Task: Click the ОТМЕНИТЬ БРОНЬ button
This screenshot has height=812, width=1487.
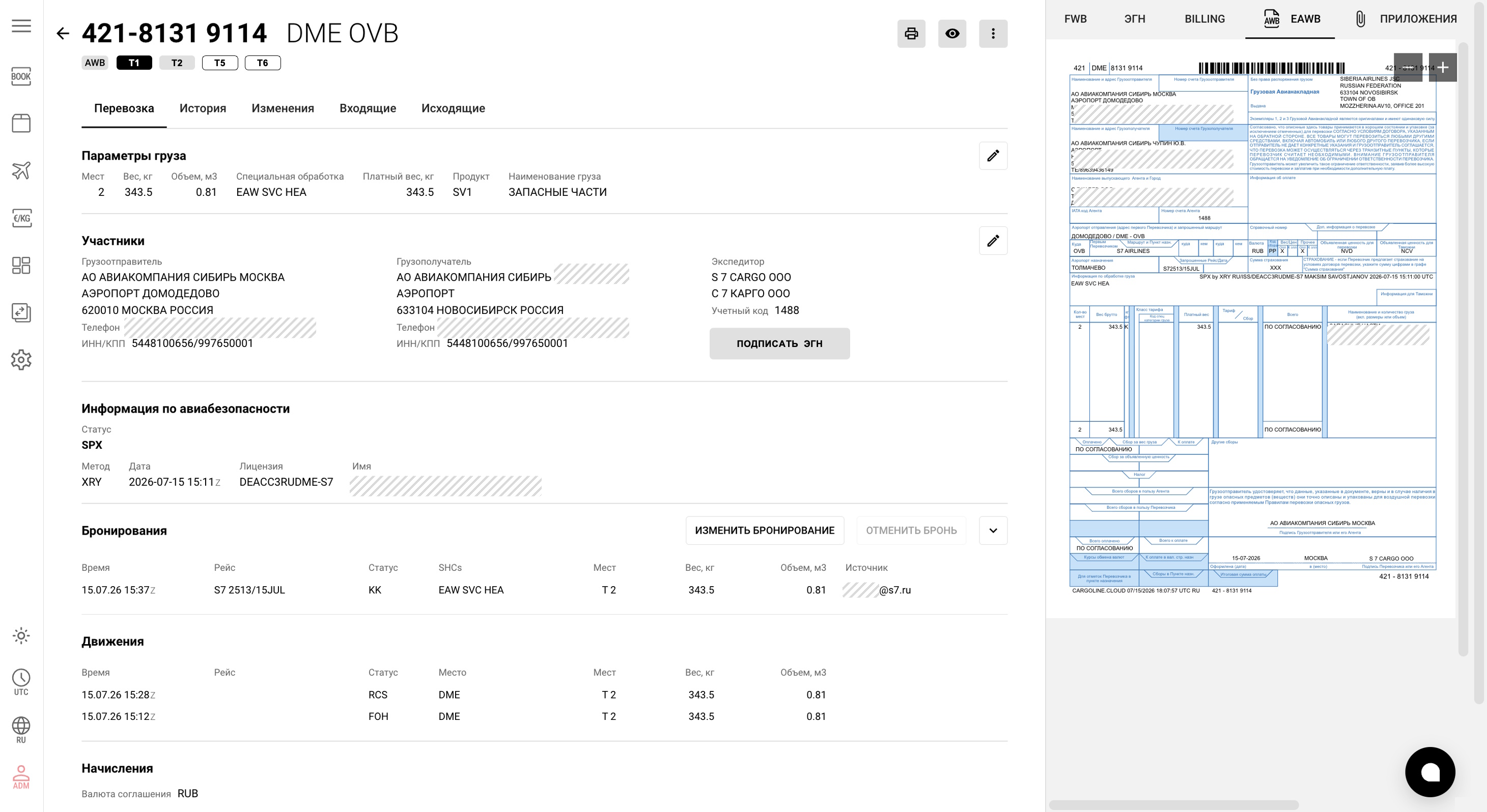Action: pos(911,530)
